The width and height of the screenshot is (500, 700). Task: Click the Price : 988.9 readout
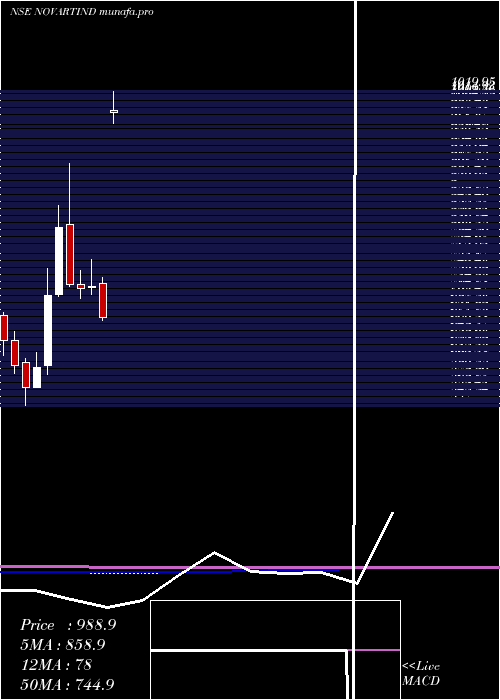click(68, 625)
